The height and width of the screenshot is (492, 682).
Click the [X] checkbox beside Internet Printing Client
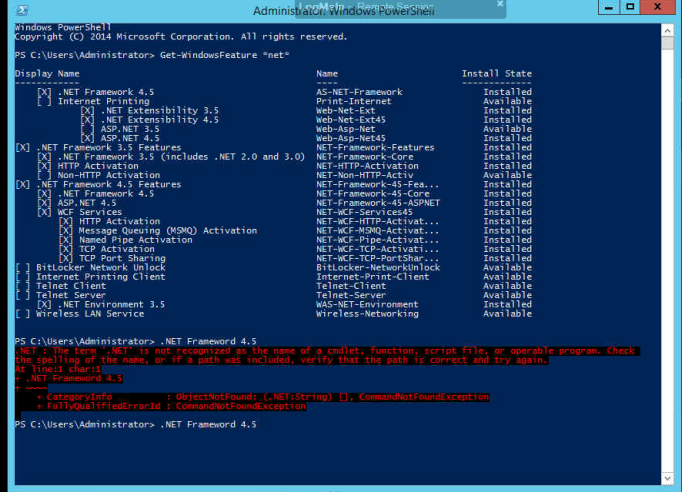24,276
